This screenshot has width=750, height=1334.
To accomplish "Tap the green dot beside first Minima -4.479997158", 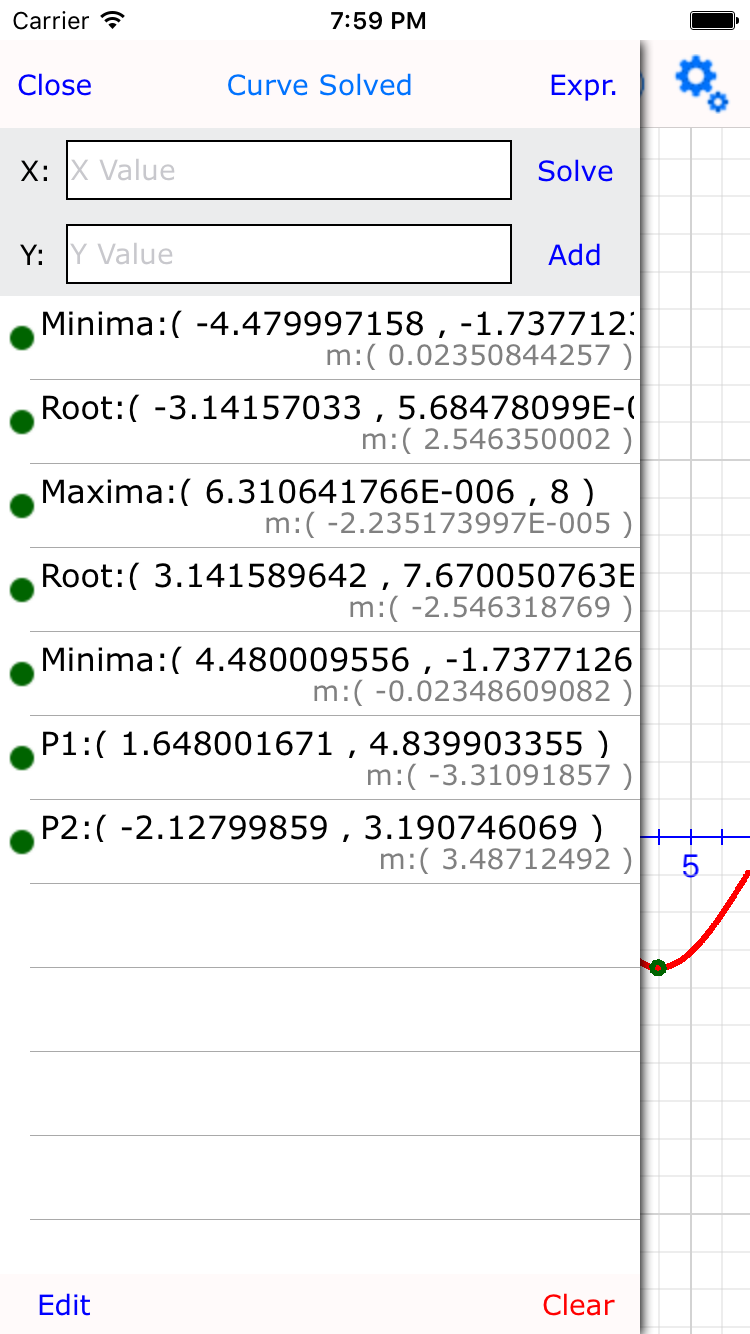I will (x=21, y=338).
